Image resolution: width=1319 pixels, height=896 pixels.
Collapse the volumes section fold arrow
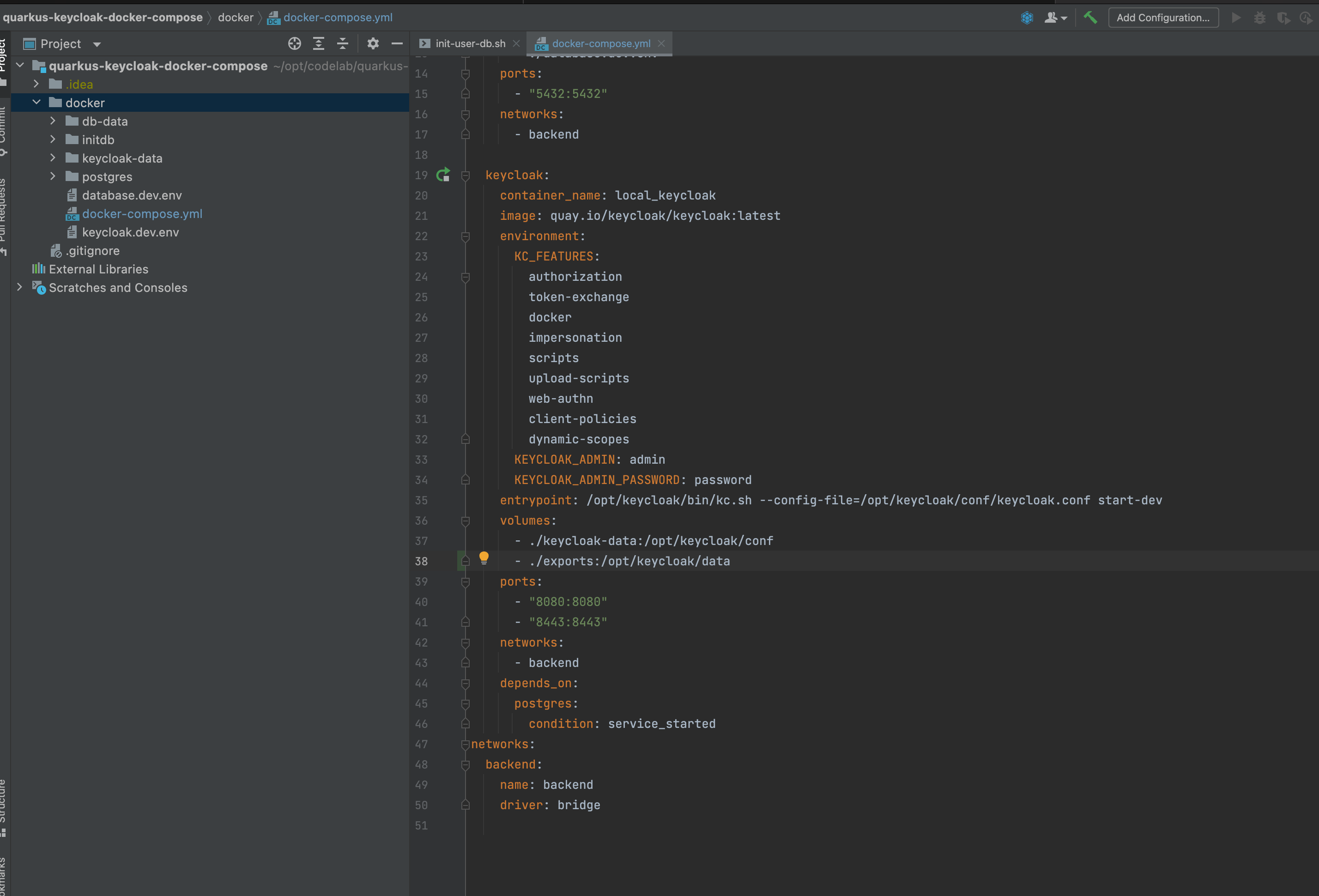[x=466, y=521]
